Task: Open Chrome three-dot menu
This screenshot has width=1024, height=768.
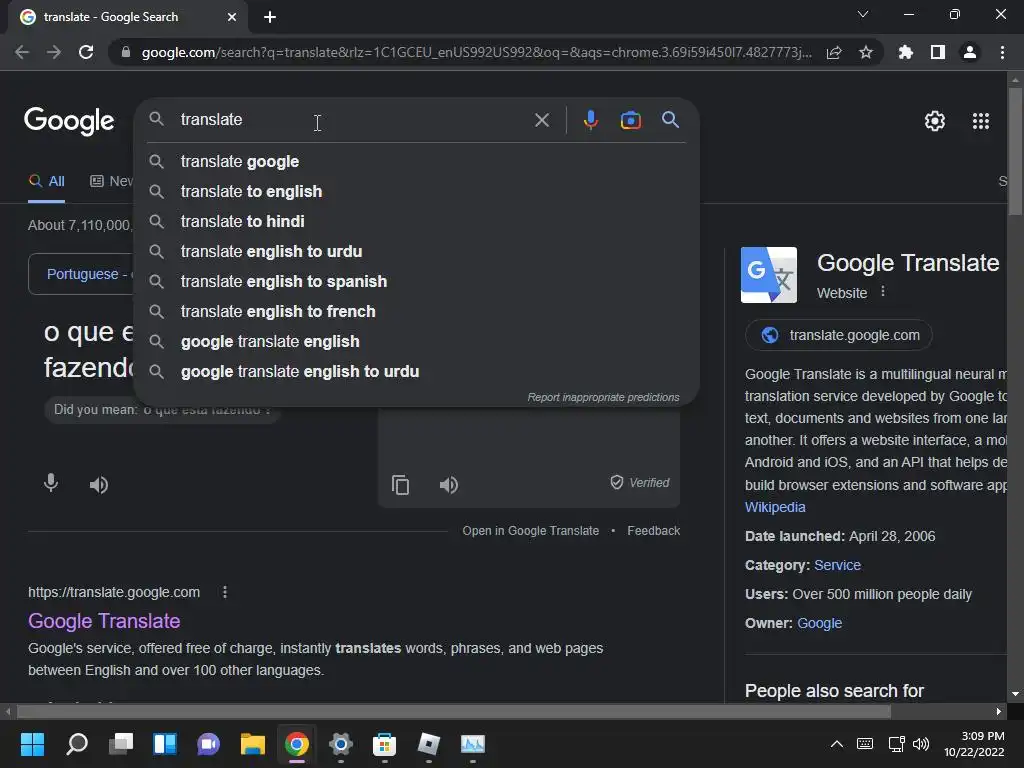Action: [1002, 52]
